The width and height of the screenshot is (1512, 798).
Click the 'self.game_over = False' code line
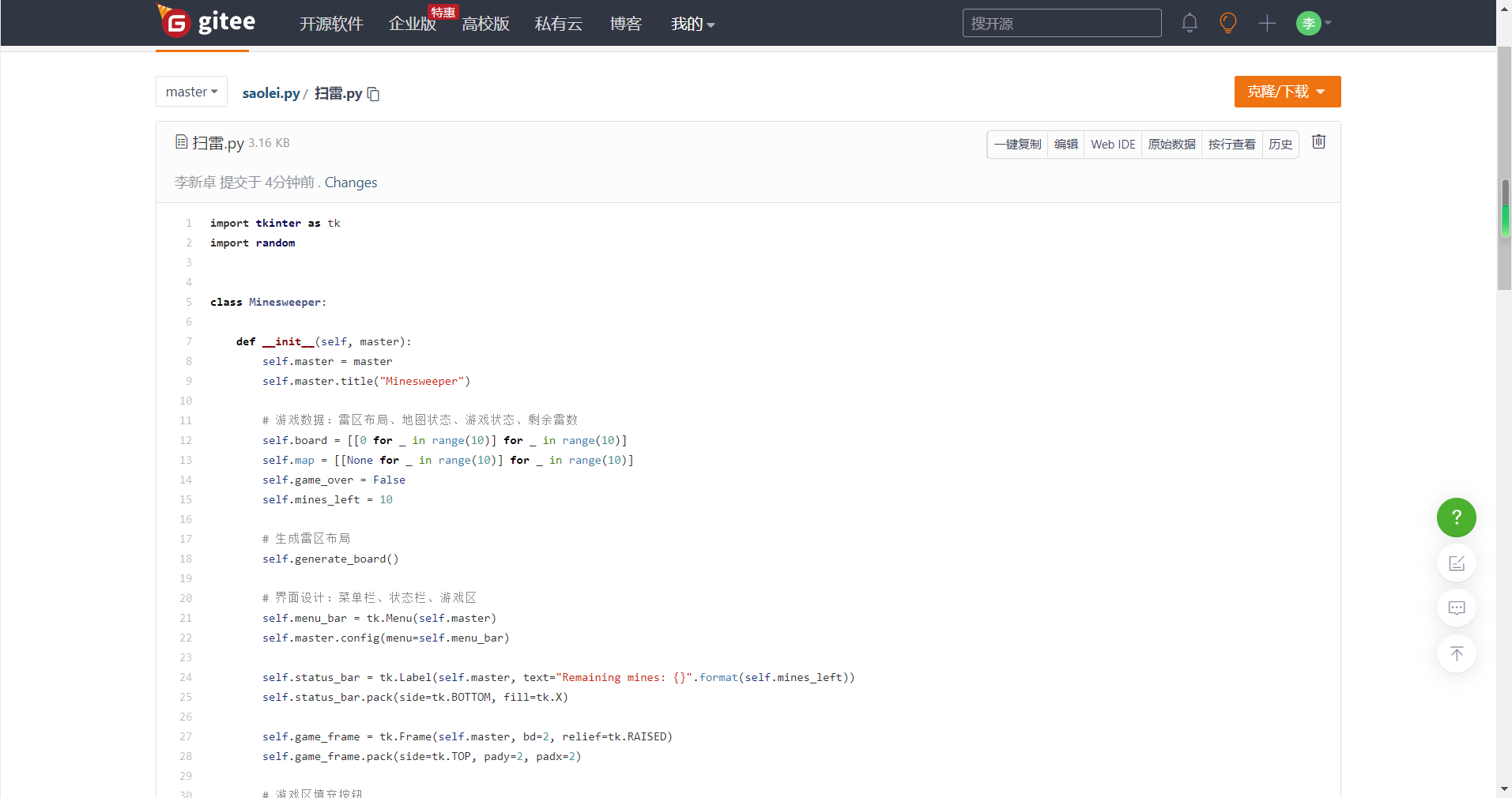pos(334,480)
